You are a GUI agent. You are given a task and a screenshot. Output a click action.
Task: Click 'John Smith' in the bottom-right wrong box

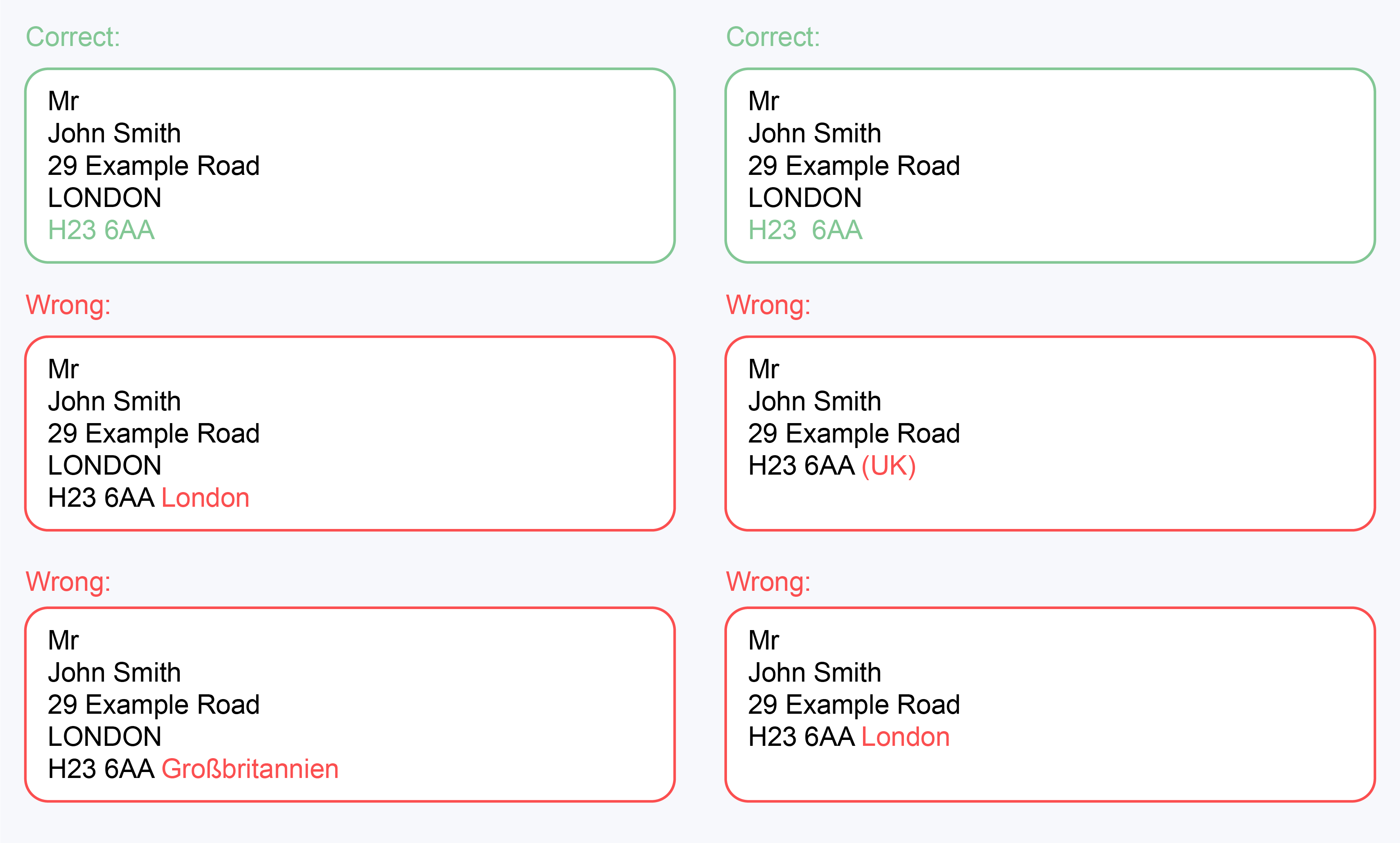coord(815,672)
